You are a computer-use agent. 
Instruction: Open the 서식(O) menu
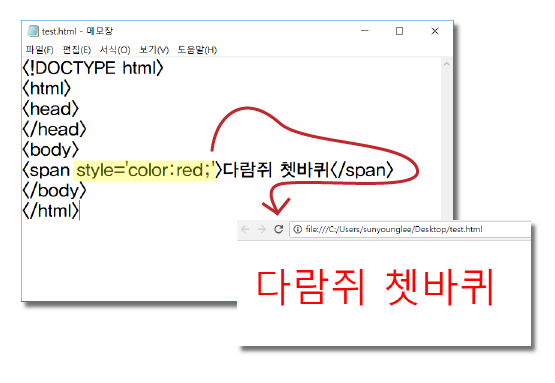click(115, 50)
